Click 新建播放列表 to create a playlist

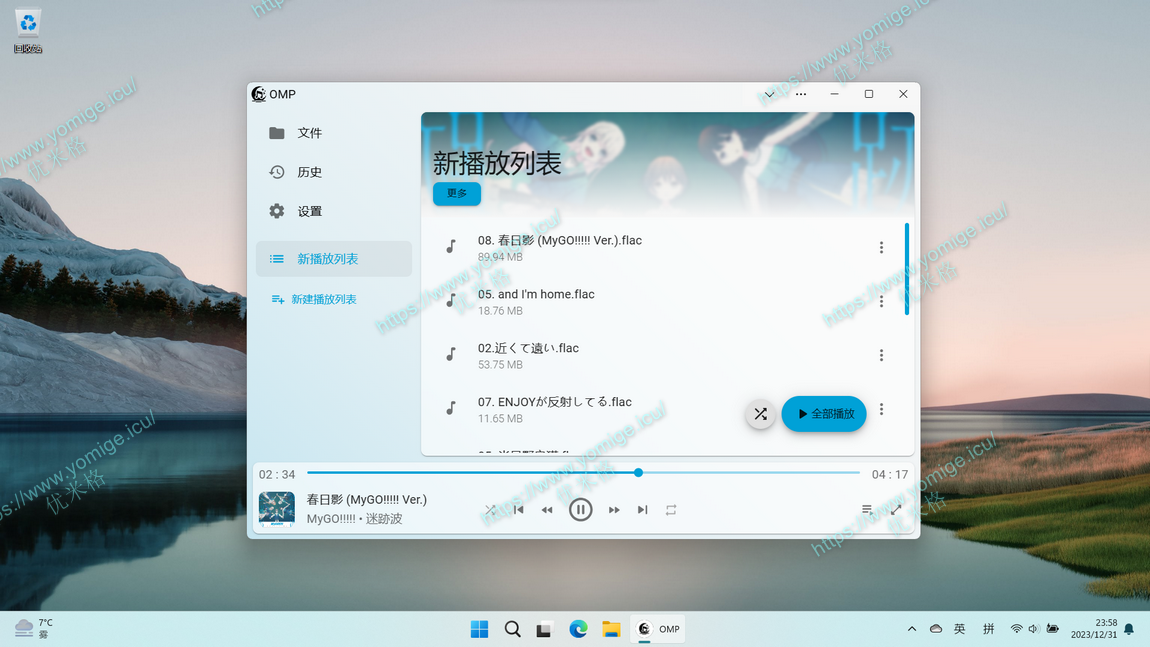323,299
